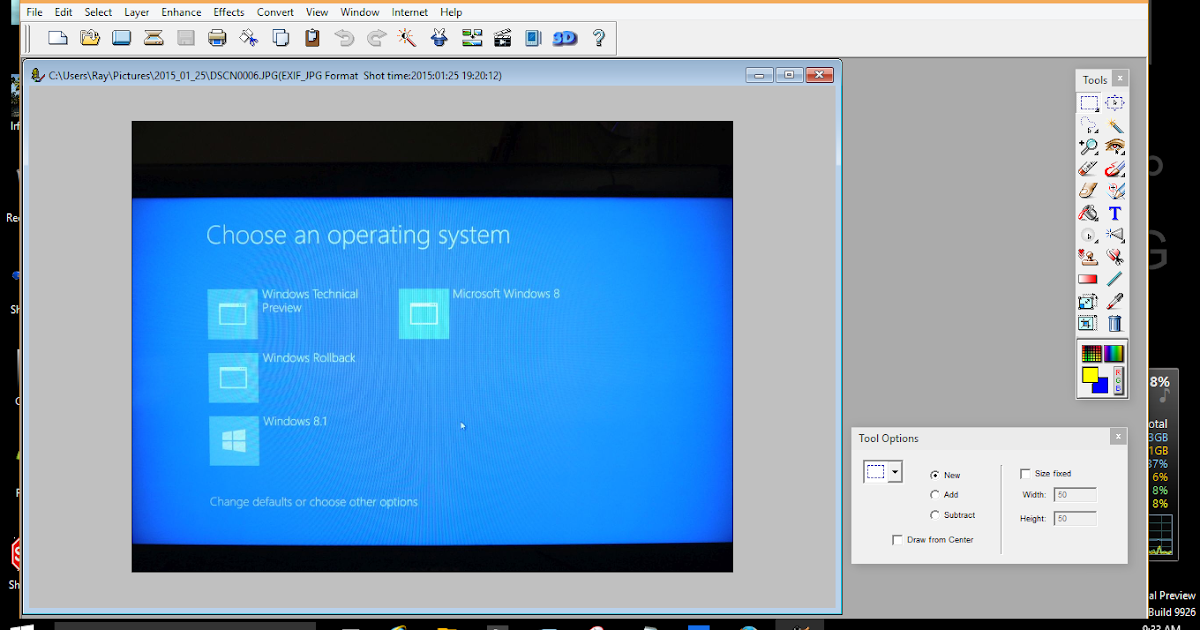Select the red gradient fill tool
This screenshot has width=1200, height=630.
coord(1088,279)
